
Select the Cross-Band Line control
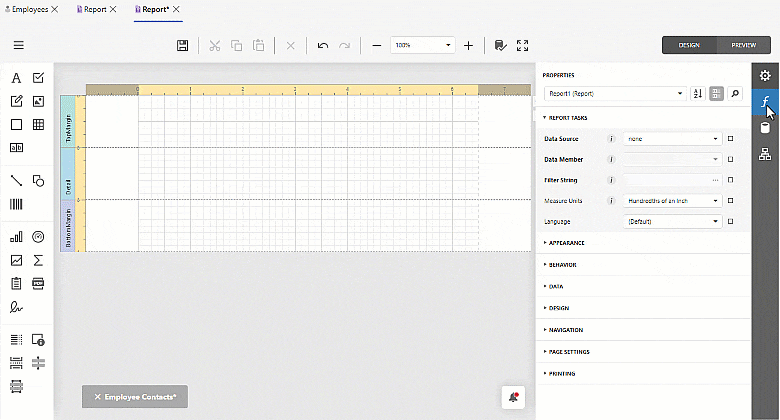click(x=38, y=363)
